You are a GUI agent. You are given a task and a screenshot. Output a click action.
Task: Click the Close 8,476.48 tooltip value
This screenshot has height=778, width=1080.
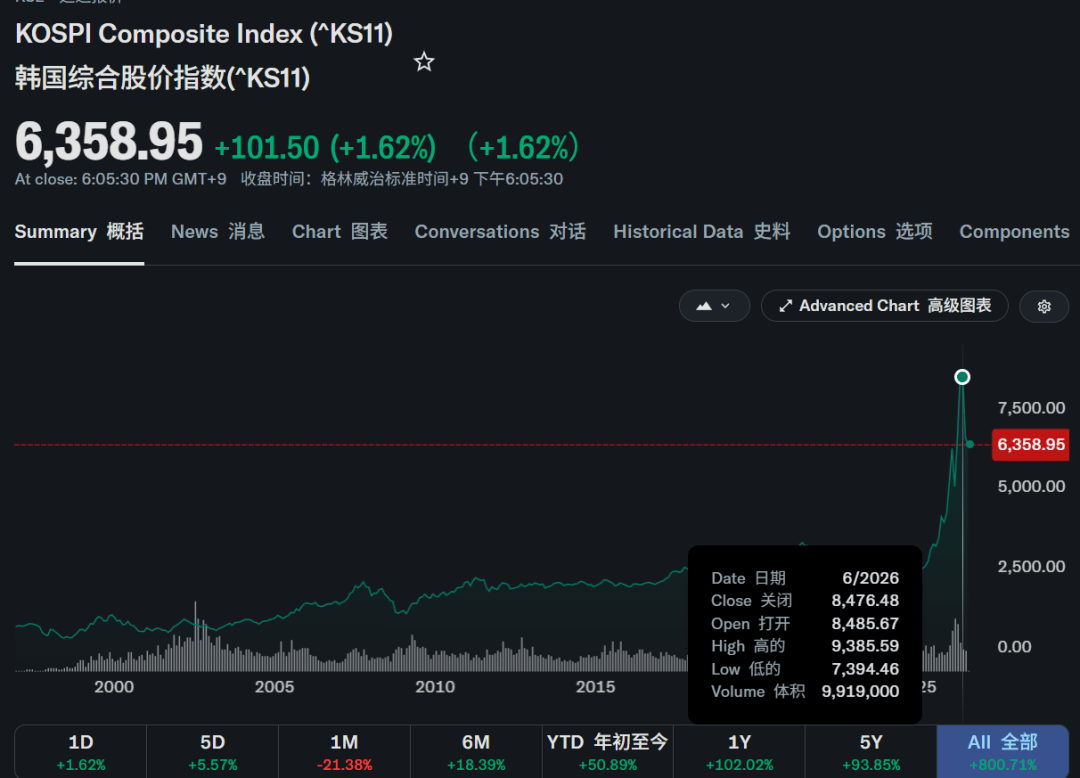[864, 600]
